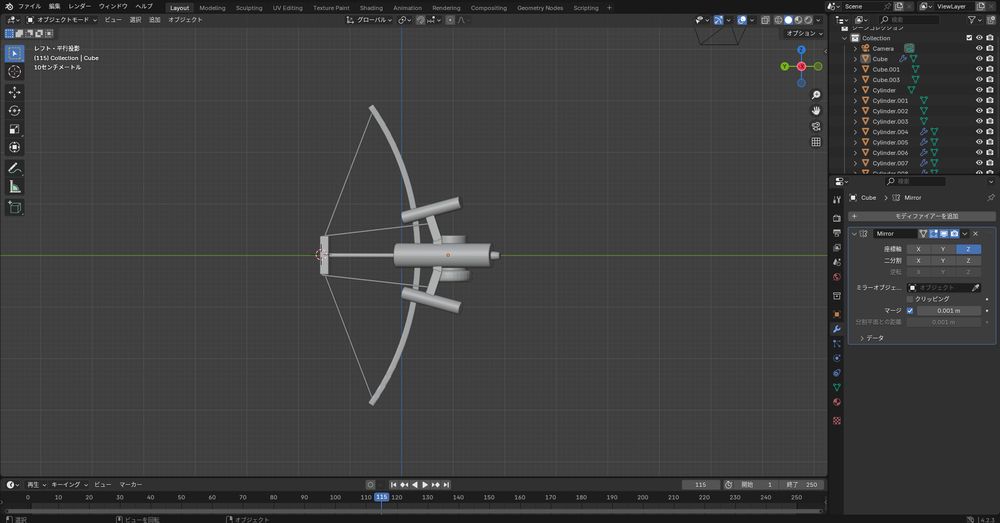Screen dimensions: 1000x523
Task: Uncheck the Merge checkbox
Action: coord(910,311)
